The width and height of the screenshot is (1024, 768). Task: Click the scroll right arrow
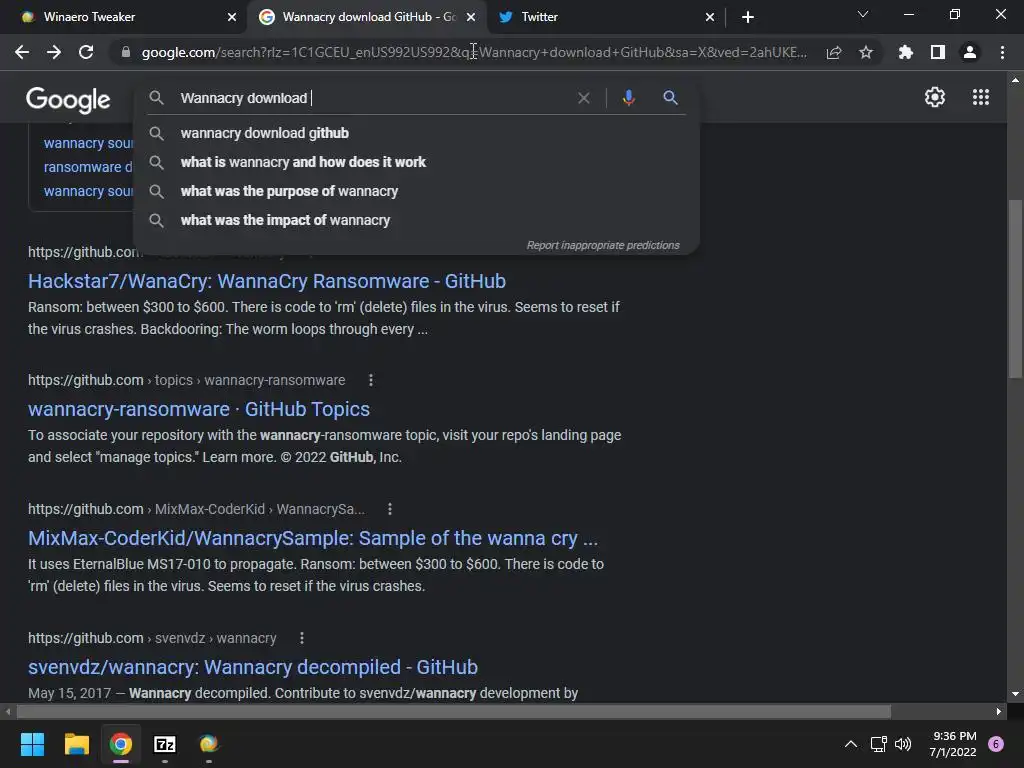click(x=999, y=711)
